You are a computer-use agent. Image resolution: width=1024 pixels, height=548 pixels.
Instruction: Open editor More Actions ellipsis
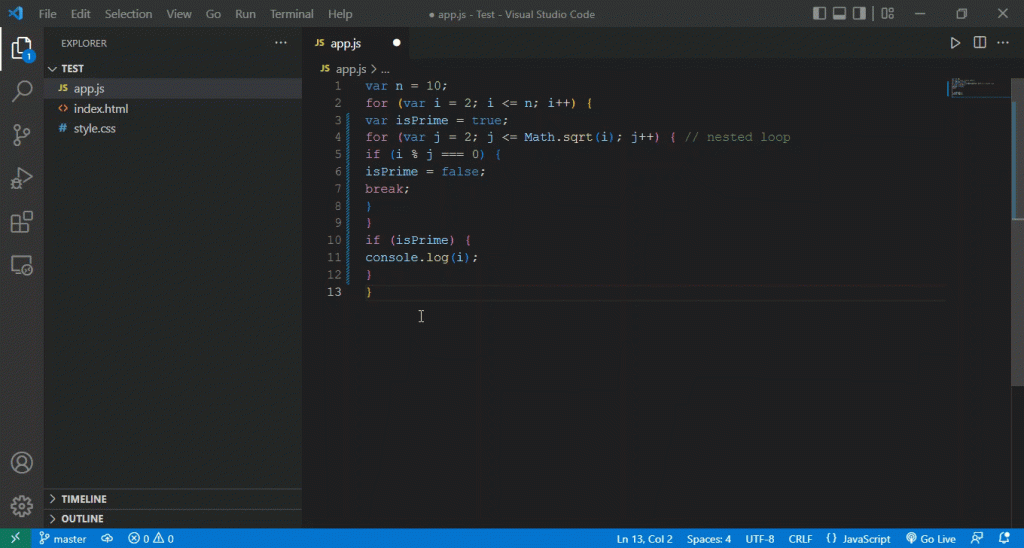click(x=1003, y=43)
